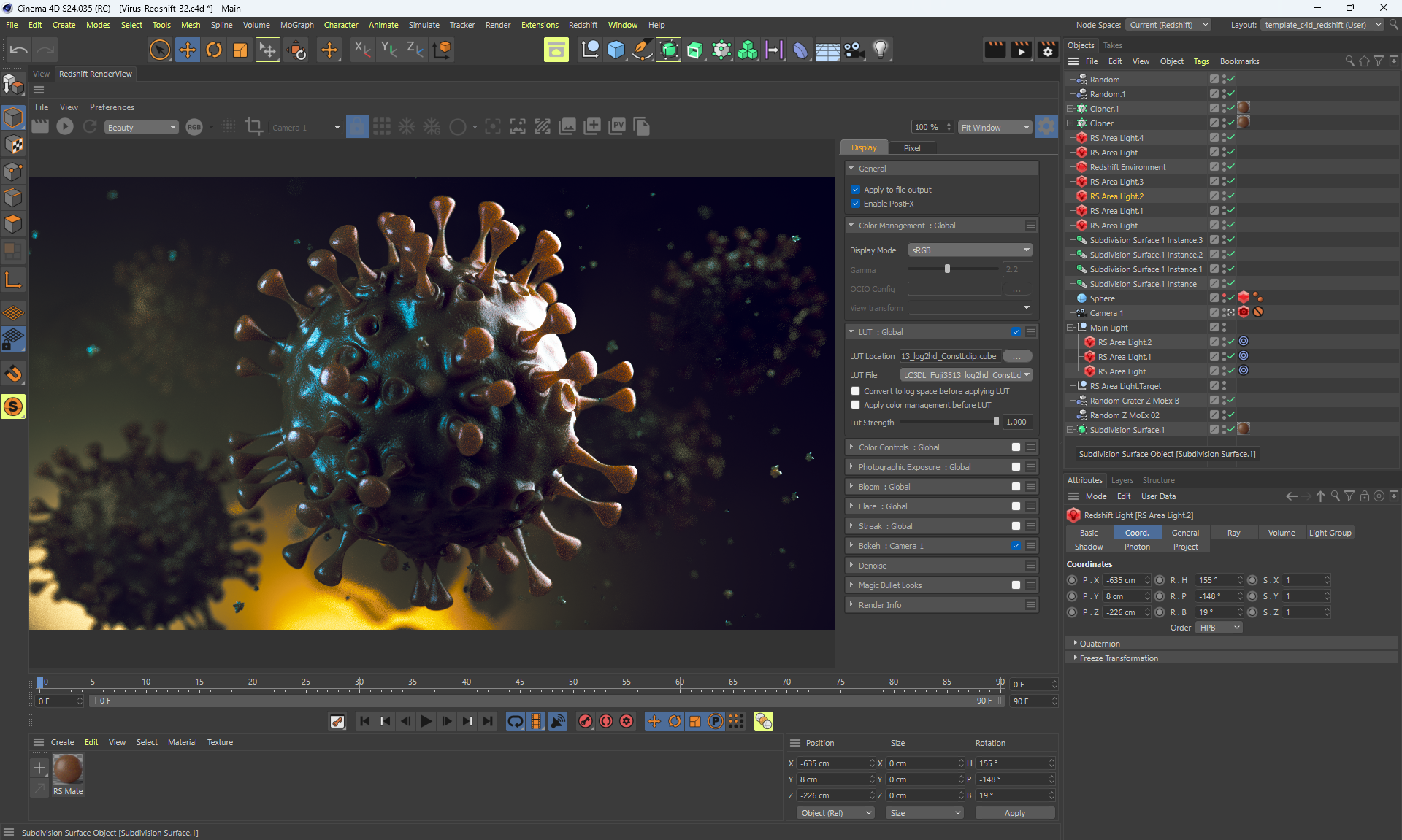The width and height of the screenshot is (1402, 840).
Task: Click the Apply button in coordinates panel
Action: (x=1014, y=813)
